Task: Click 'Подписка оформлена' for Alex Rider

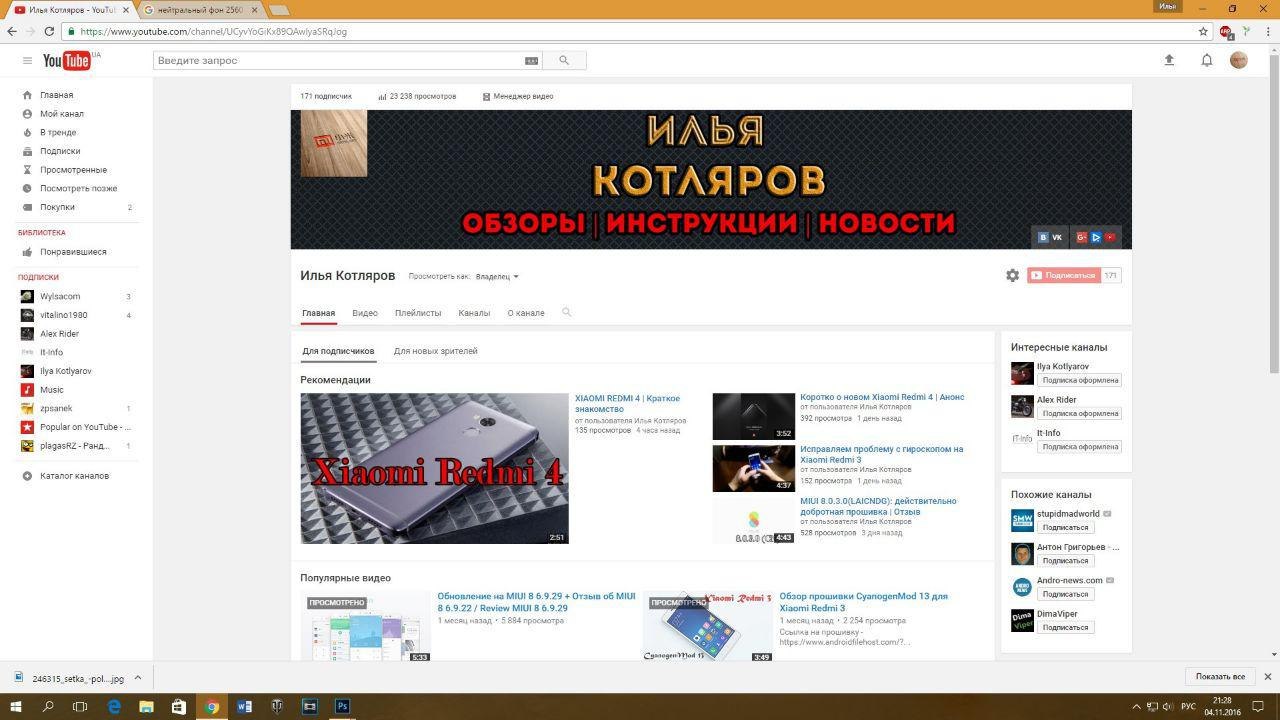Action: tap(1079, 413)
